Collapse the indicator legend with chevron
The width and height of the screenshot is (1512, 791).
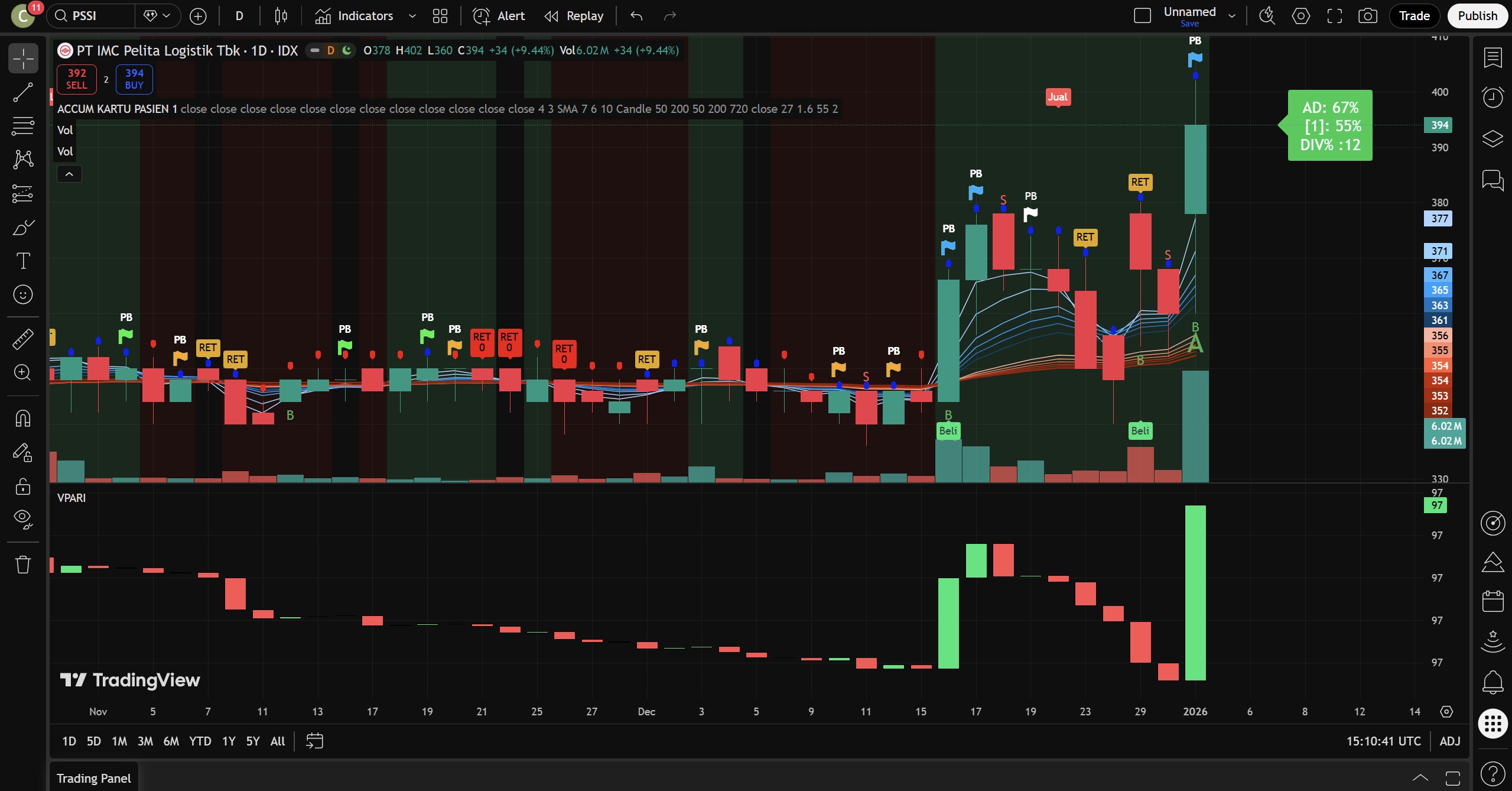point(69,174)
